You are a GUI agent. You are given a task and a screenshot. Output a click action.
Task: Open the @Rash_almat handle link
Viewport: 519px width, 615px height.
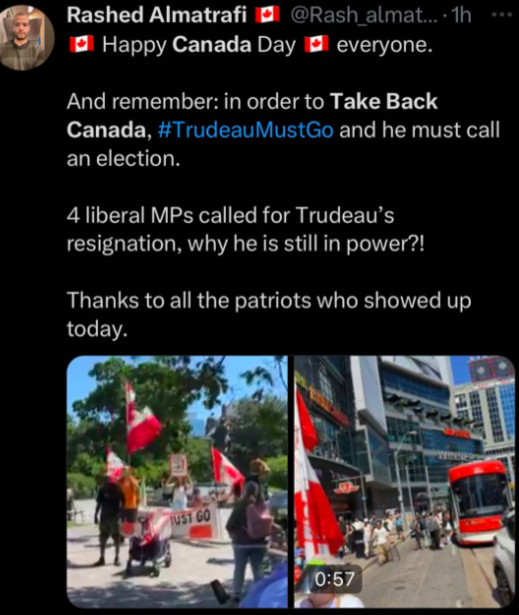pos(363,16)
